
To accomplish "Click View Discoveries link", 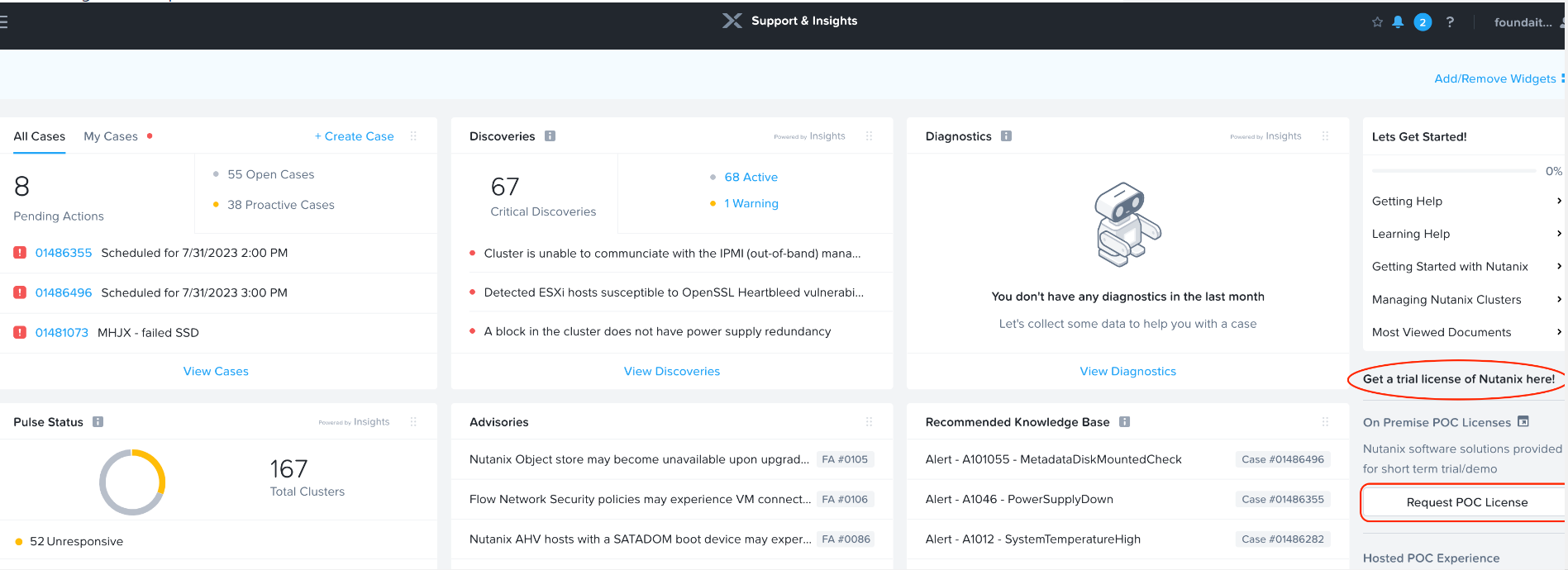I will [x=672, y=372].
